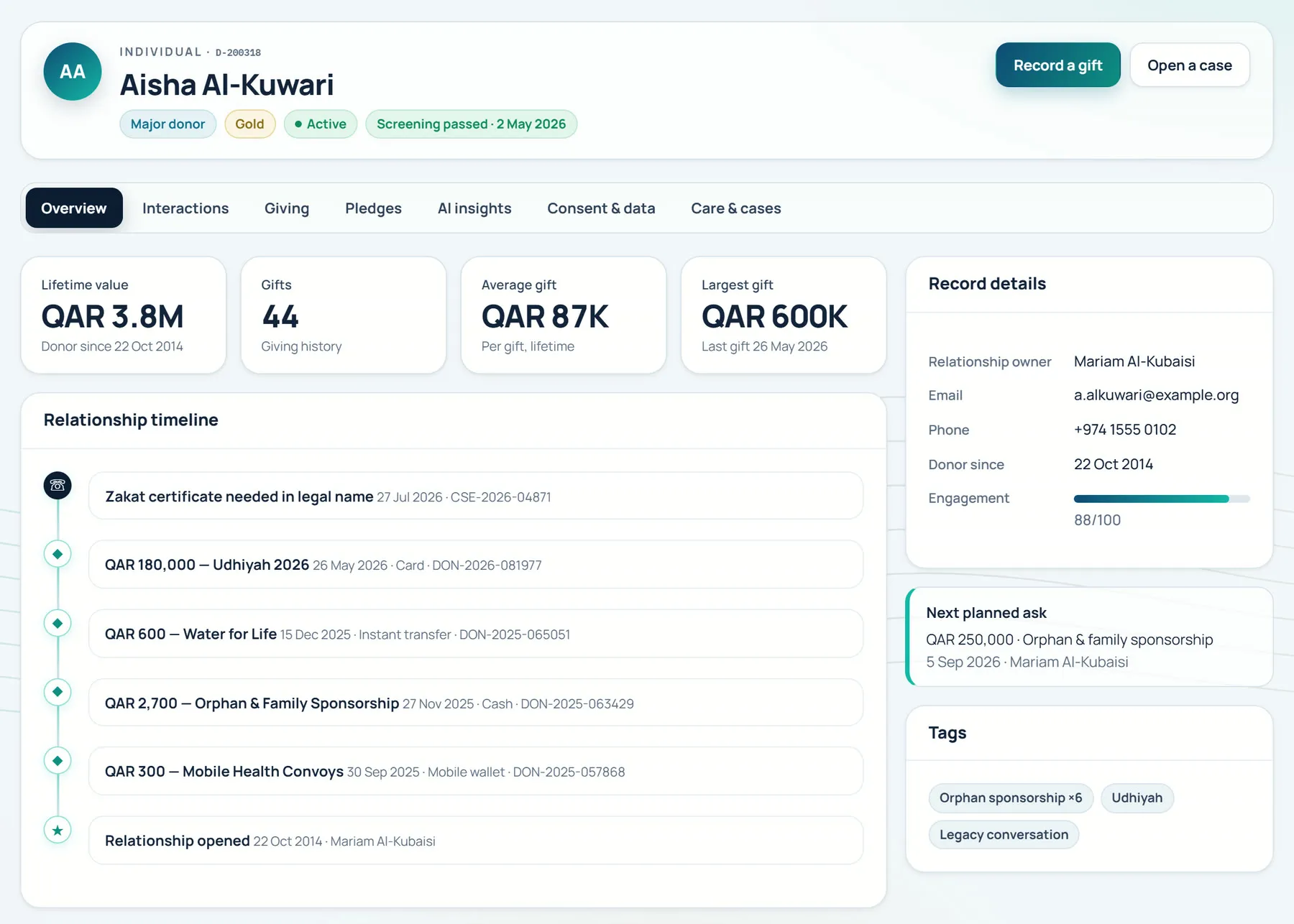
Task: Click the diamond marker for Udhiyah 2026 gift
Action: (58, 554)
